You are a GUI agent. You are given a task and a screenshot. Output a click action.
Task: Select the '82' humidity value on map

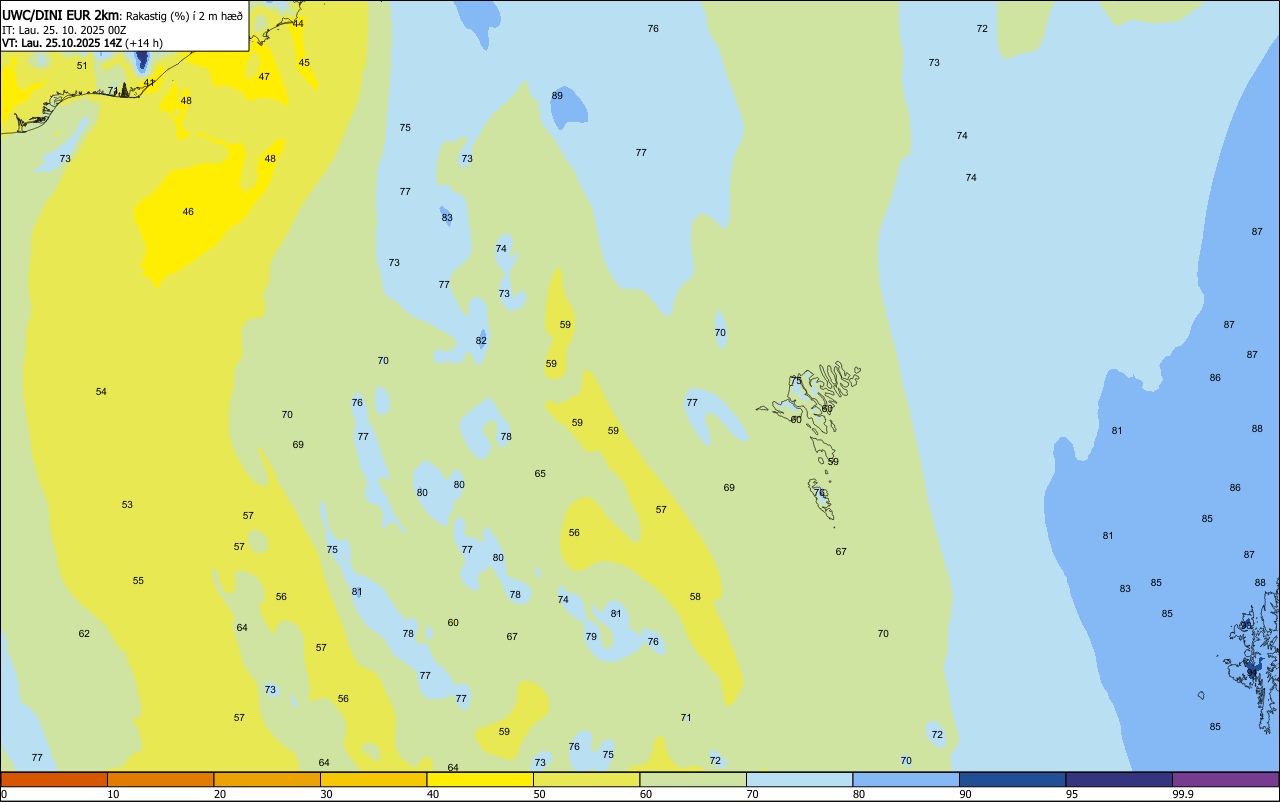481,341
